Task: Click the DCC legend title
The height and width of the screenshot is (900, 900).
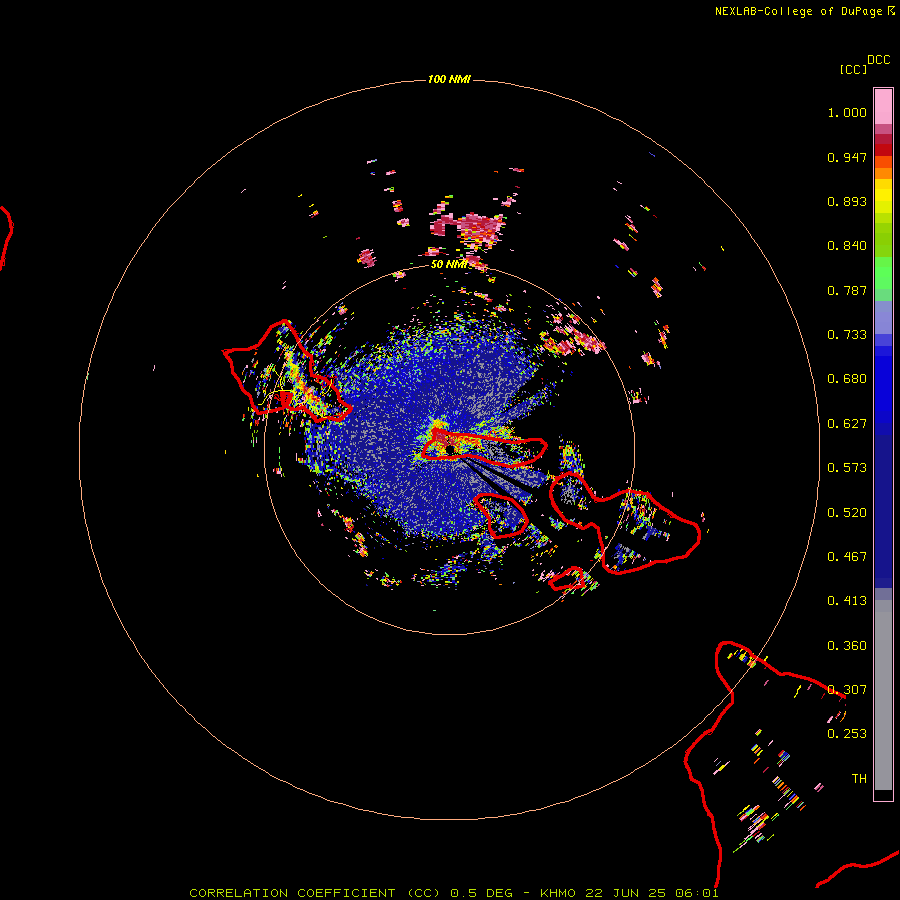Action: point(878,60)
